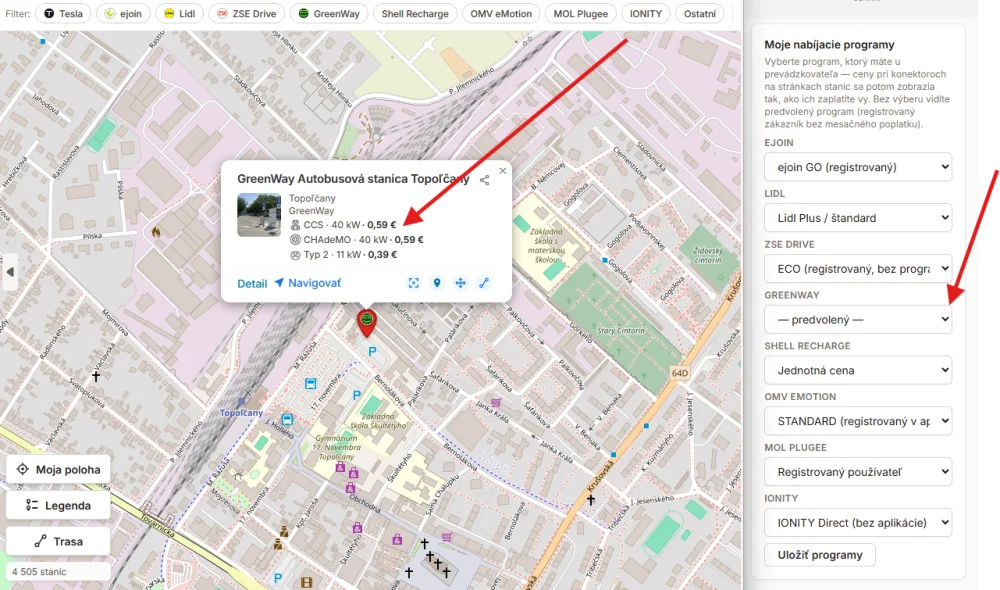This screenshot has width=1000, height=590.
Task: Click the CCS connector icon
Action: [295, 225]
